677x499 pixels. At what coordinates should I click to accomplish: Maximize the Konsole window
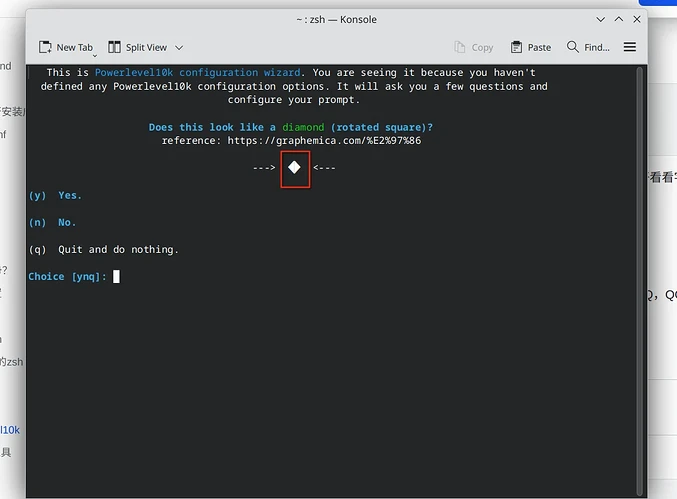click(618, 19)
